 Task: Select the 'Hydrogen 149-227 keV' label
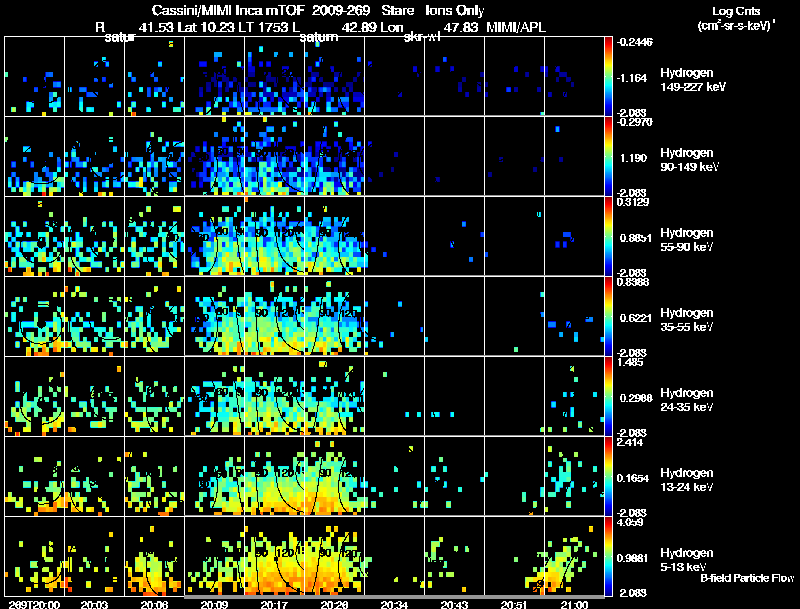pyautogui.click(x=692, y=80)
